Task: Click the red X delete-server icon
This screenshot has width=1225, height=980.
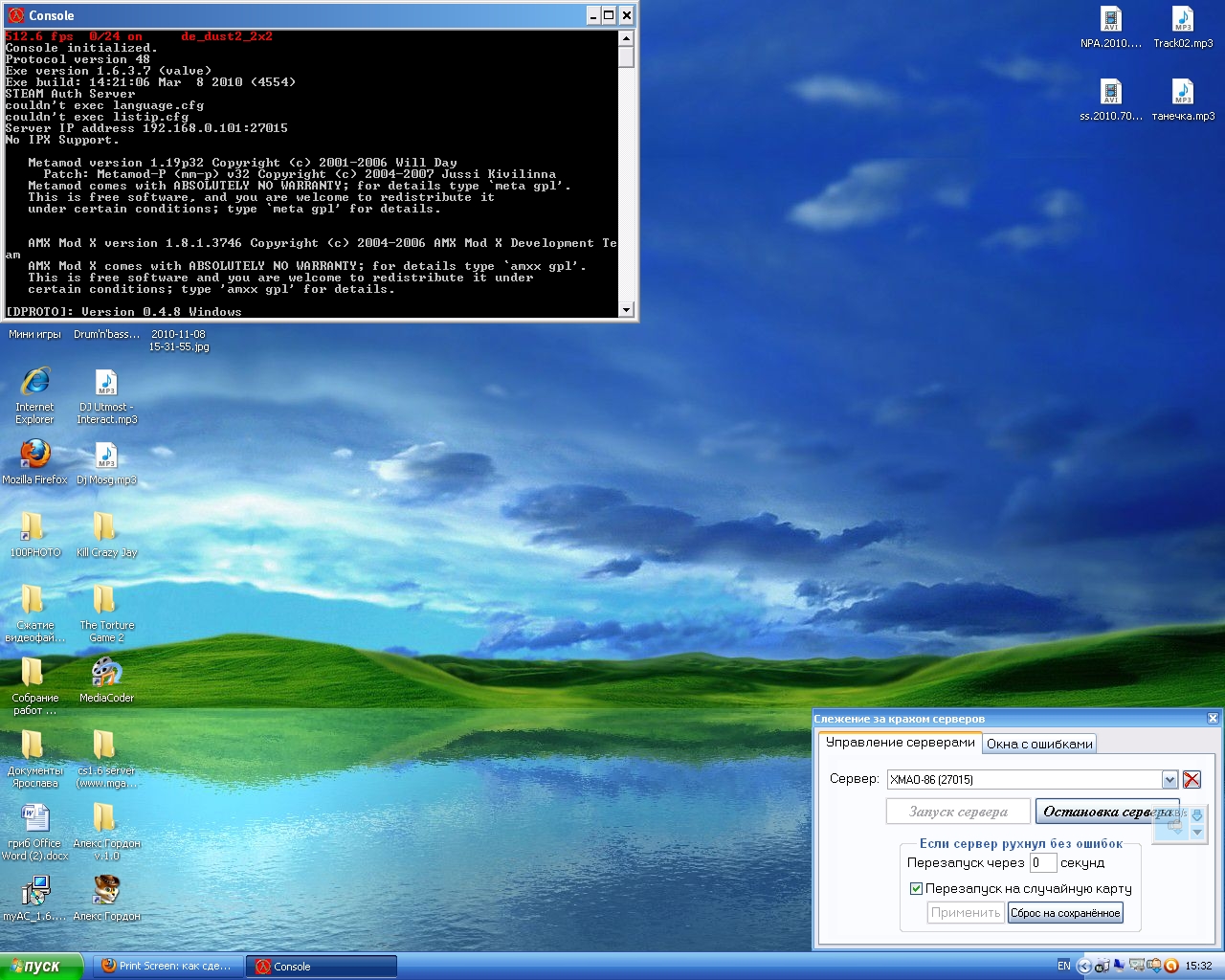Action: coord(1192,780)
